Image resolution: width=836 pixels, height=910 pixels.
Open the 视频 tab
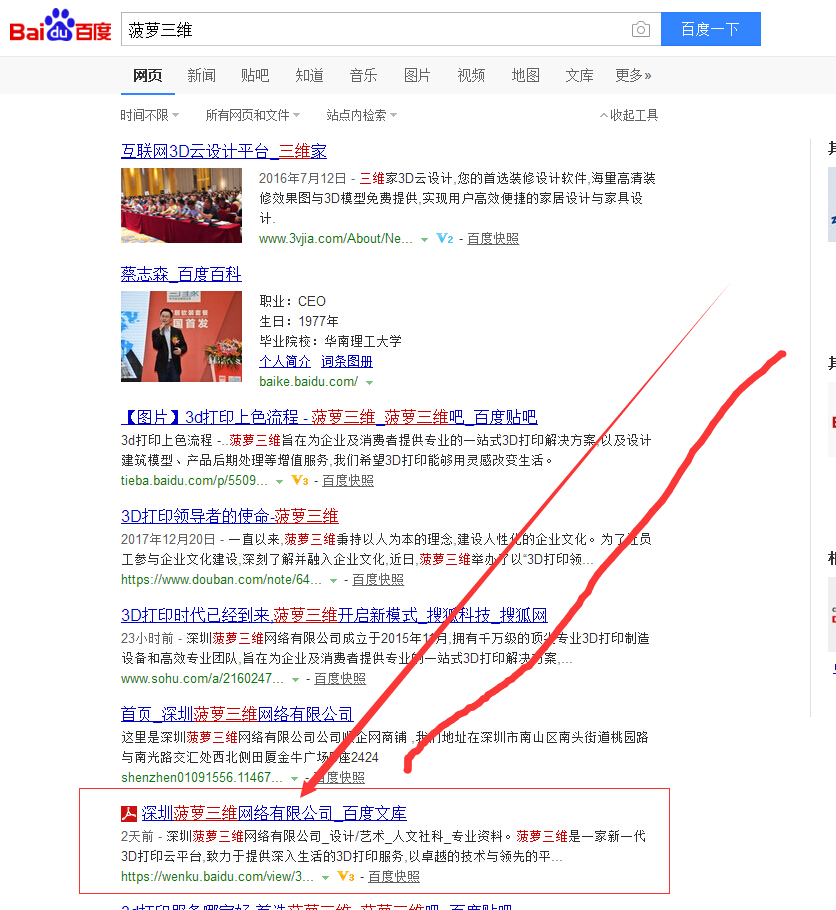tap(471, 75)
